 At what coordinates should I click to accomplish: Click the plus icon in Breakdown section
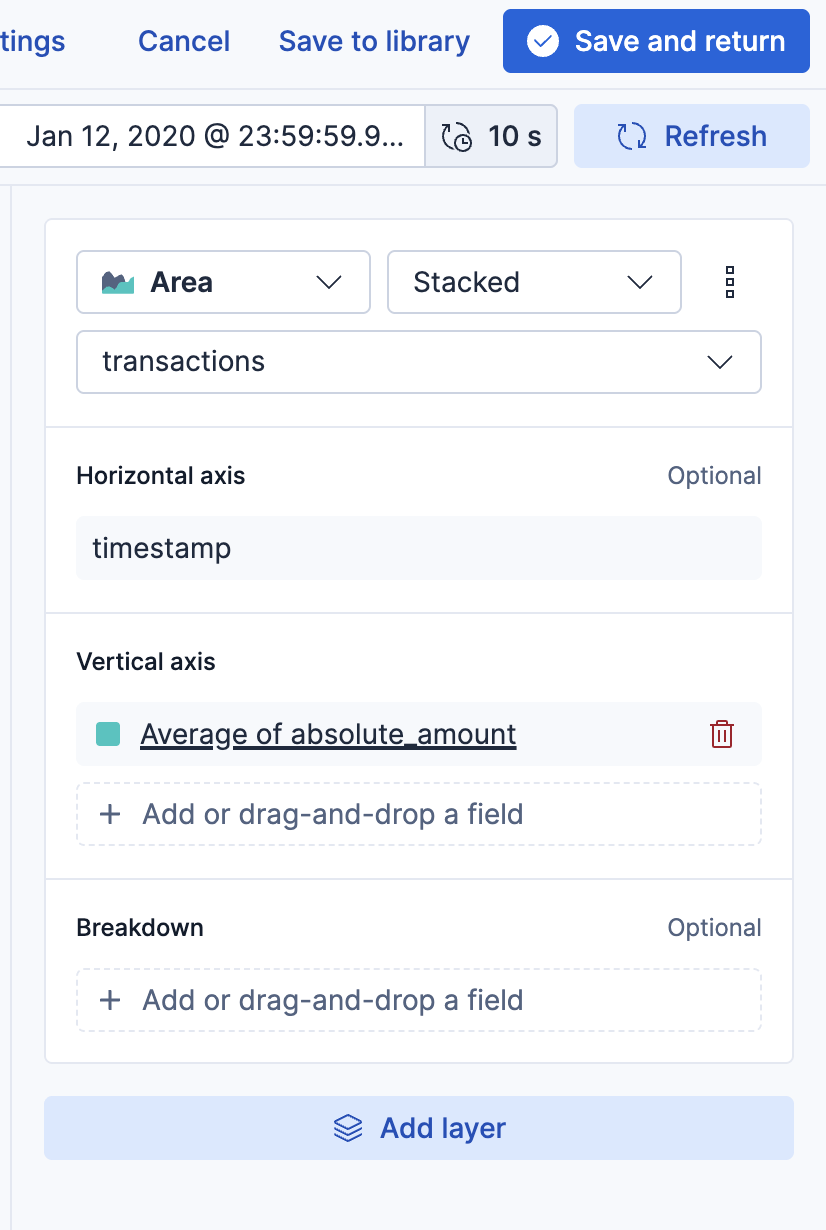pyautogui.click(x=110, y=1000)
